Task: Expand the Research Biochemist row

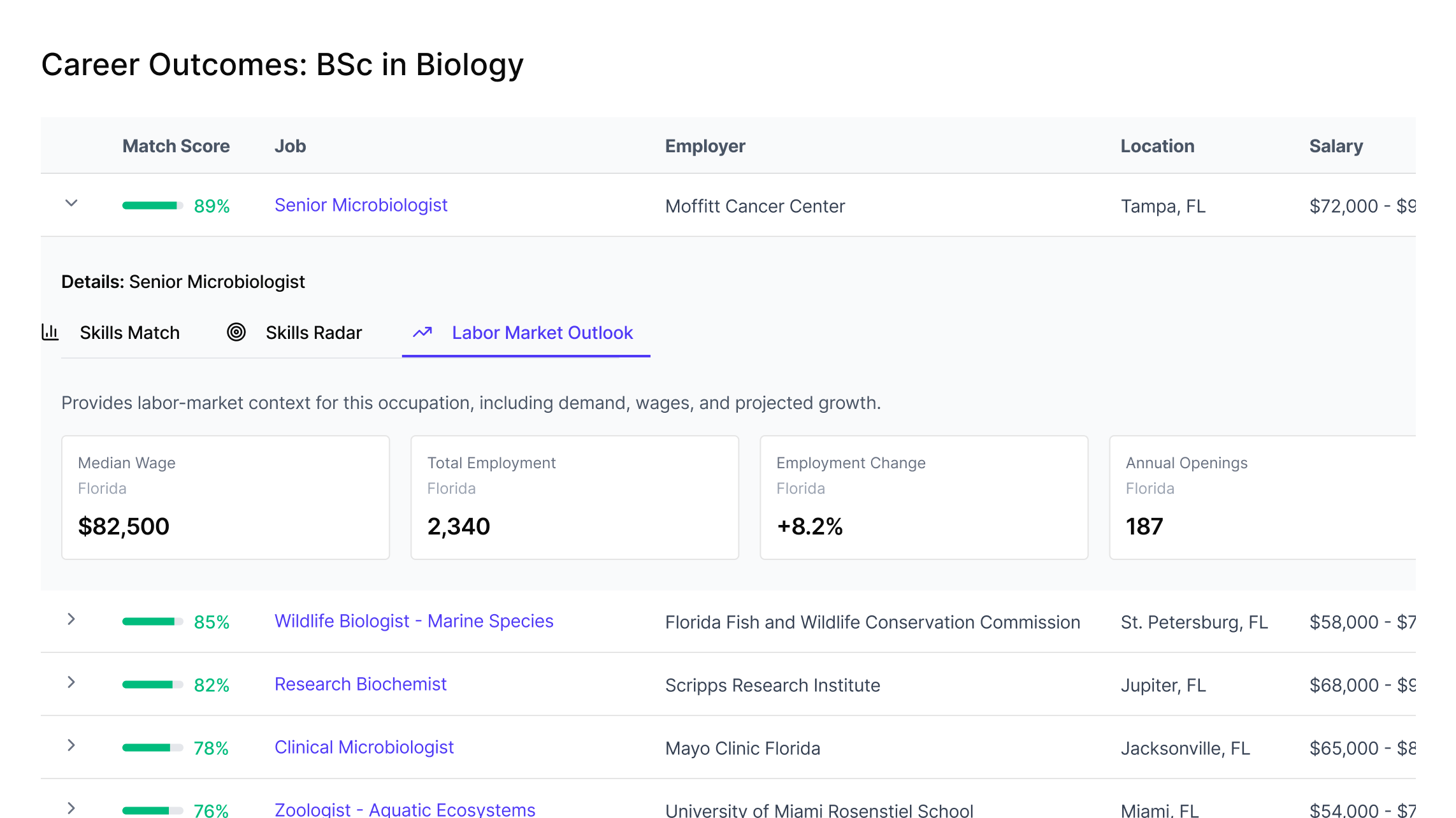Action: [71, 683]
